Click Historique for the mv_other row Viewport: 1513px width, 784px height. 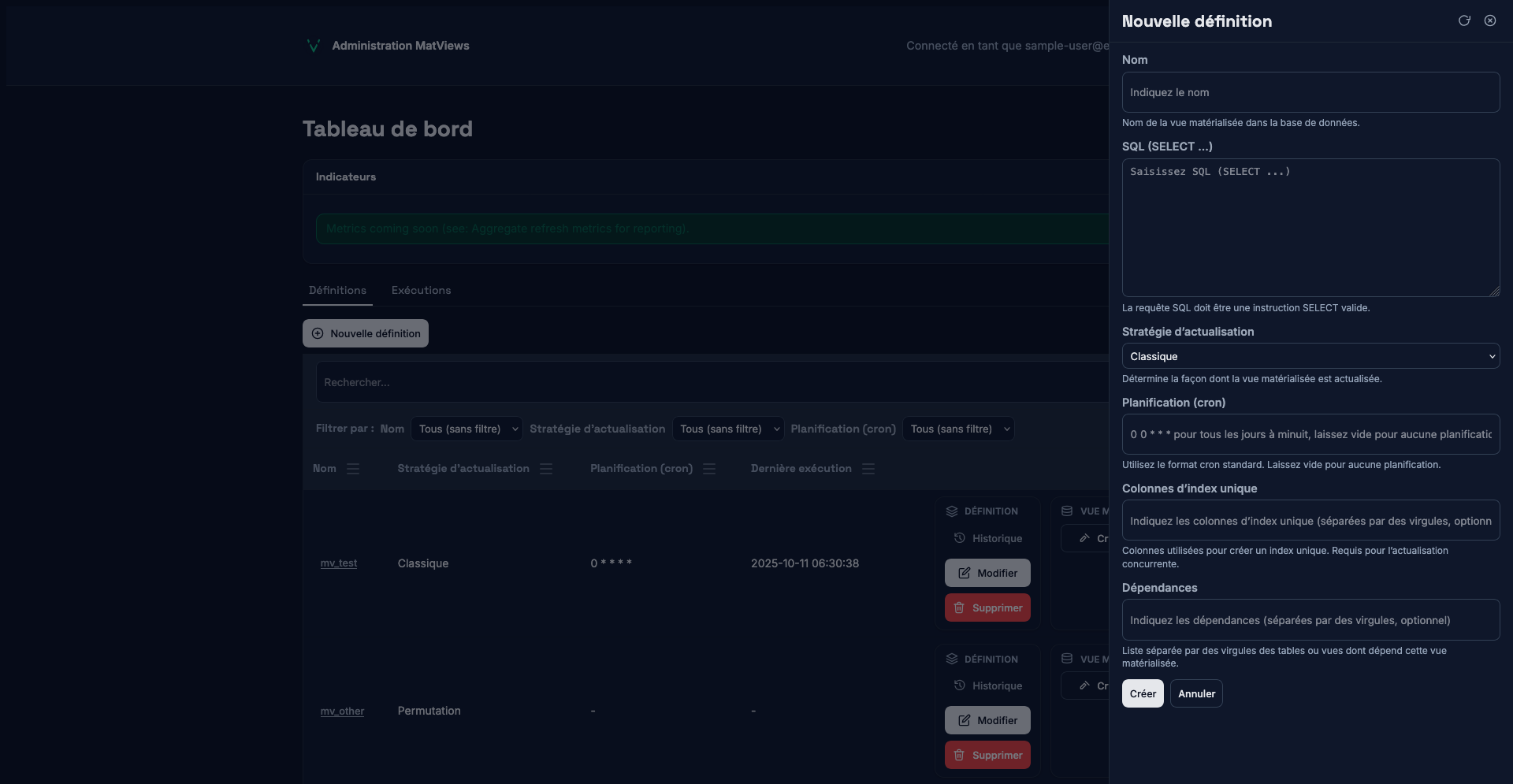pyautogui.click(x=988, y=686)
